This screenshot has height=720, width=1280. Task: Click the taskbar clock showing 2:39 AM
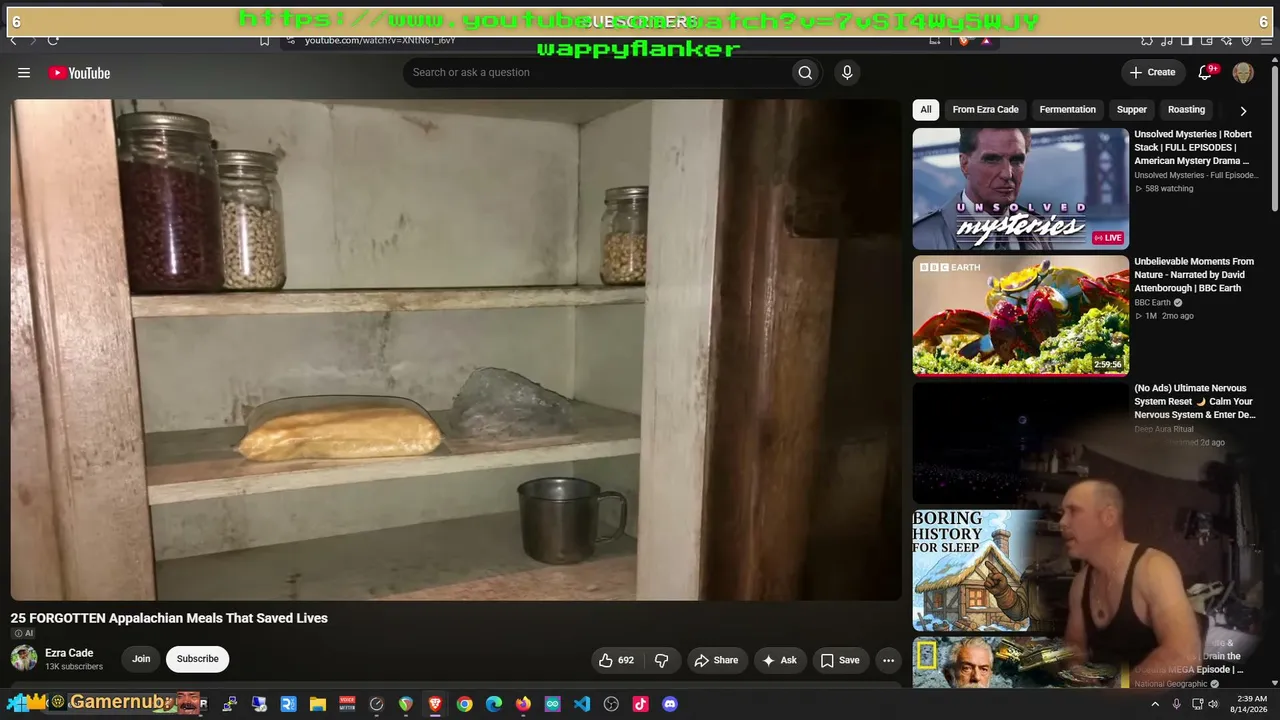[1252, 704]
